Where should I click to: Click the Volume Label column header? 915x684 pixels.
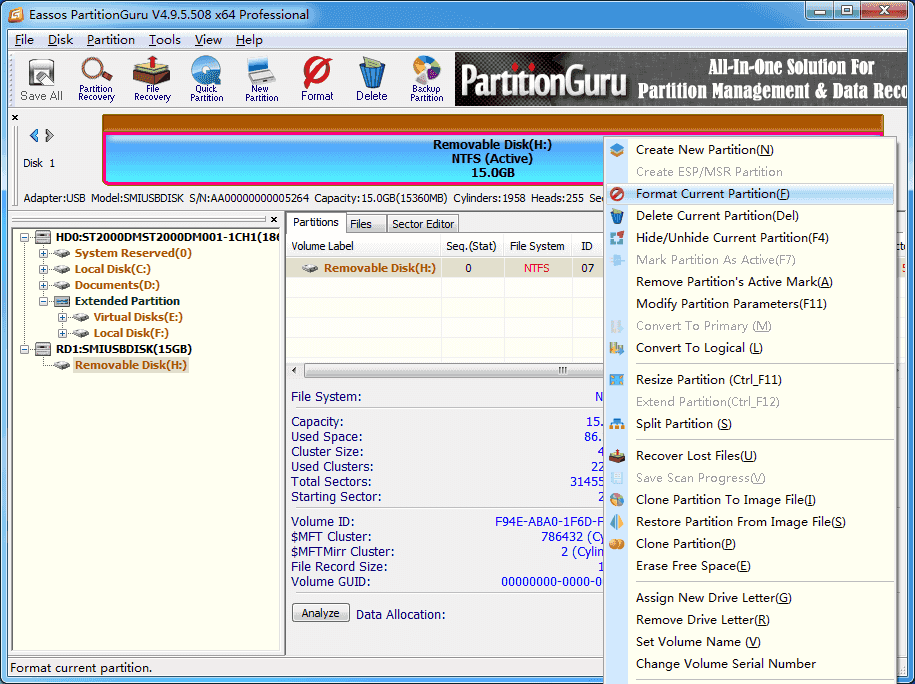(364, 246)
